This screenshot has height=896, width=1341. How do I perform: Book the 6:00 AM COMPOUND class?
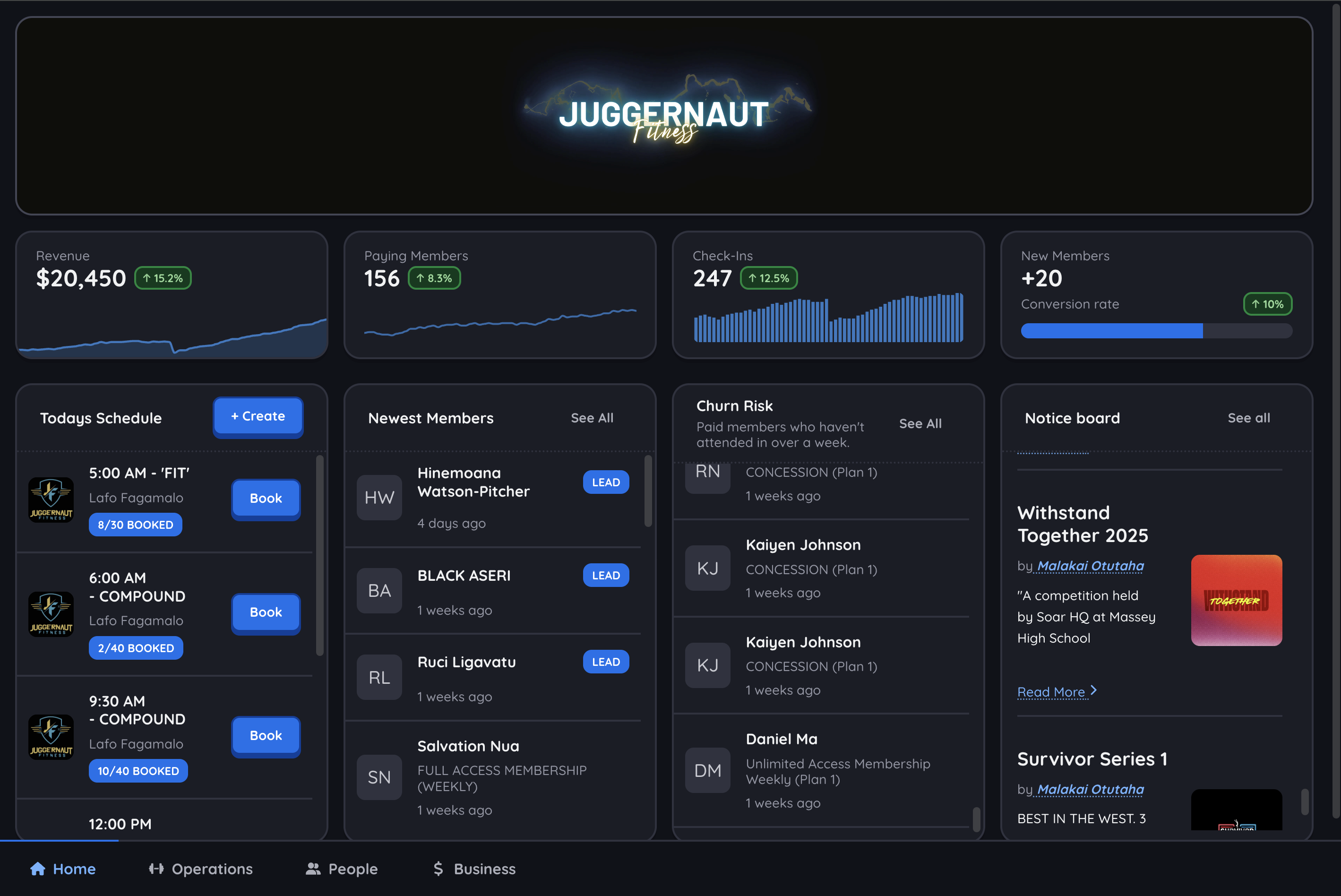point(265,612)
